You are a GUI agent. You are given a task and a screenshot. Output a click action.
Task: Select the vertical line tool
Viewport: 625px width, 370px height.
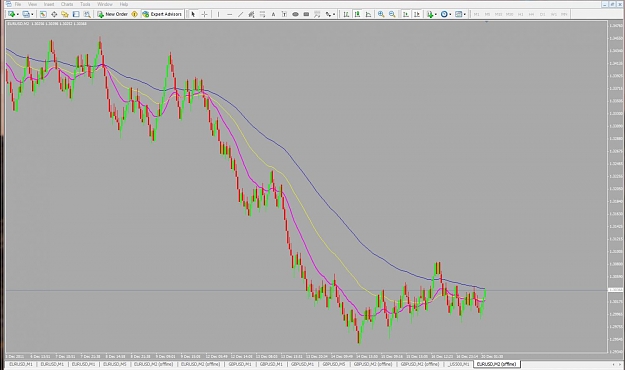click(218, 14)
